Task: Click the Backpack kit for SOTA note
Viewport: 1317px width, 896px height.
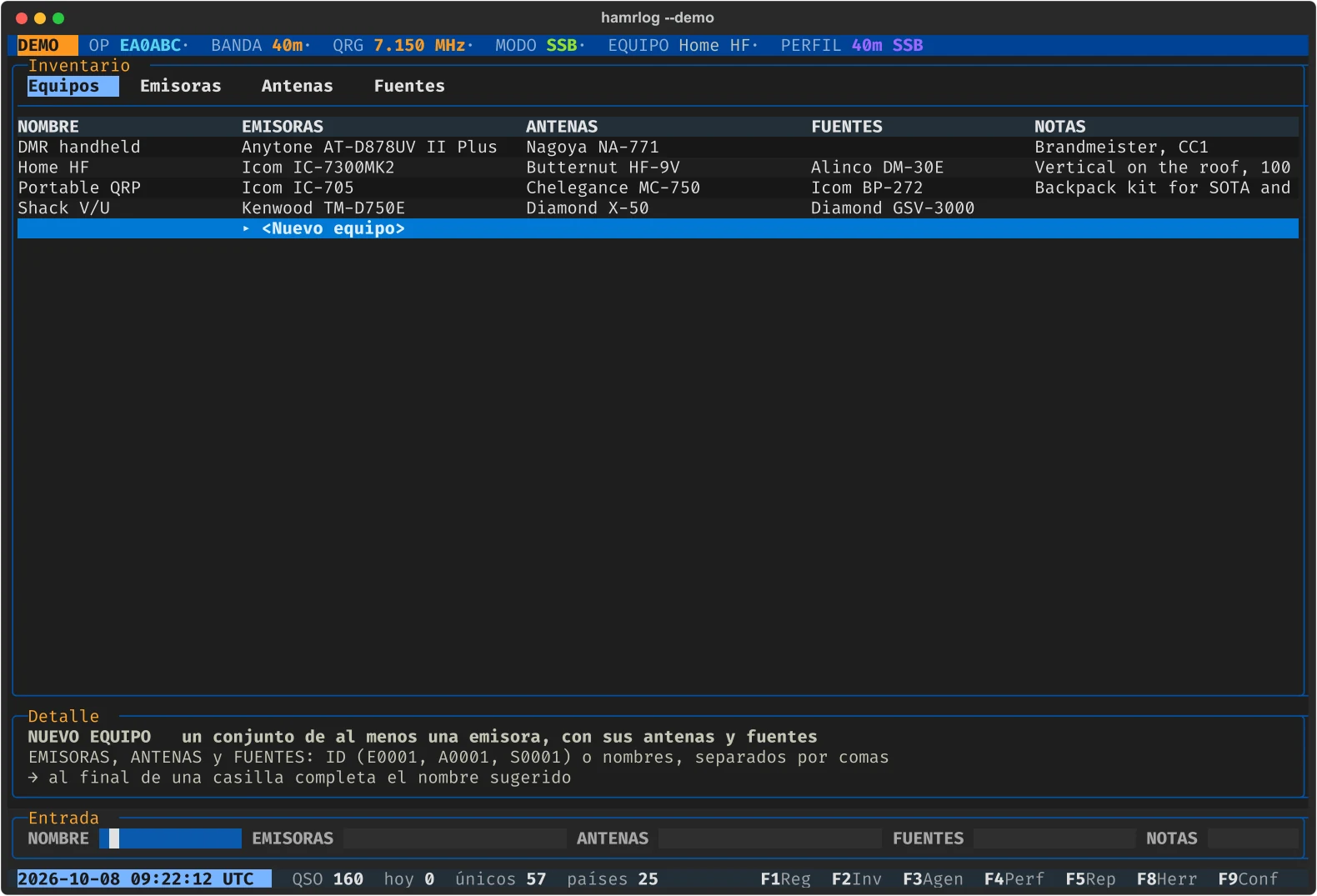Action: (x=1163, y=188)
